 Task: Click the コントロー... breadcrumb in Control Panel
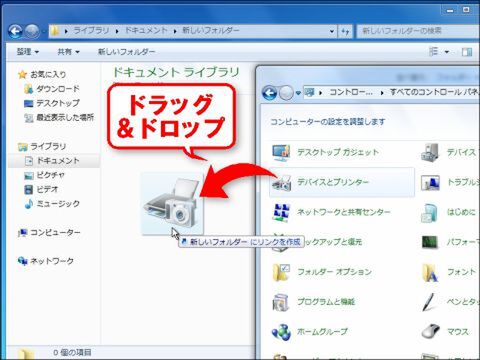(351, 92)
